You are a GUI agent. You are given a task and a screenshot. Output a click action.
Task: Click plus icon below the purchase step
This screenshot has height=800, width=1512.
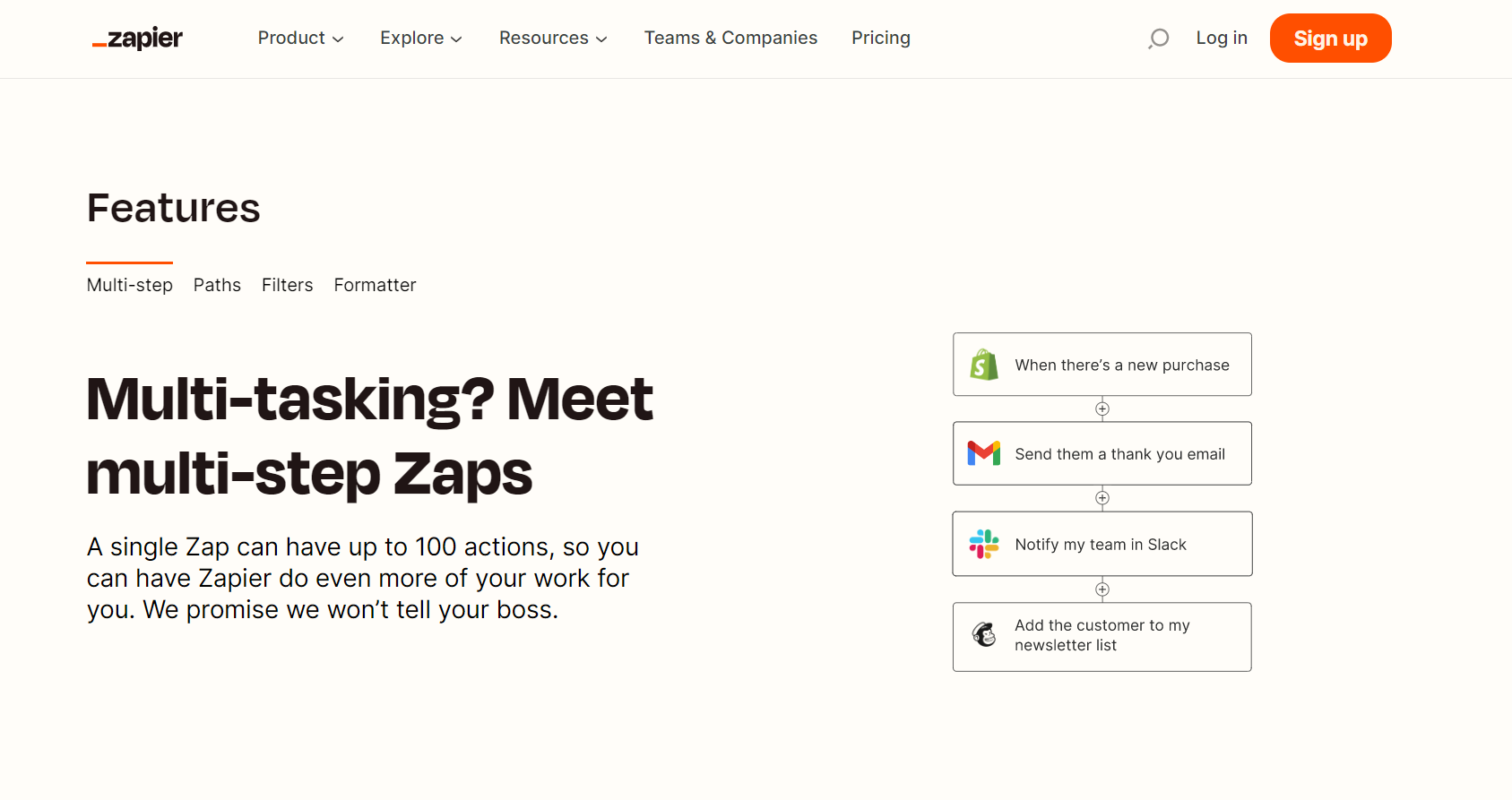1102,409
